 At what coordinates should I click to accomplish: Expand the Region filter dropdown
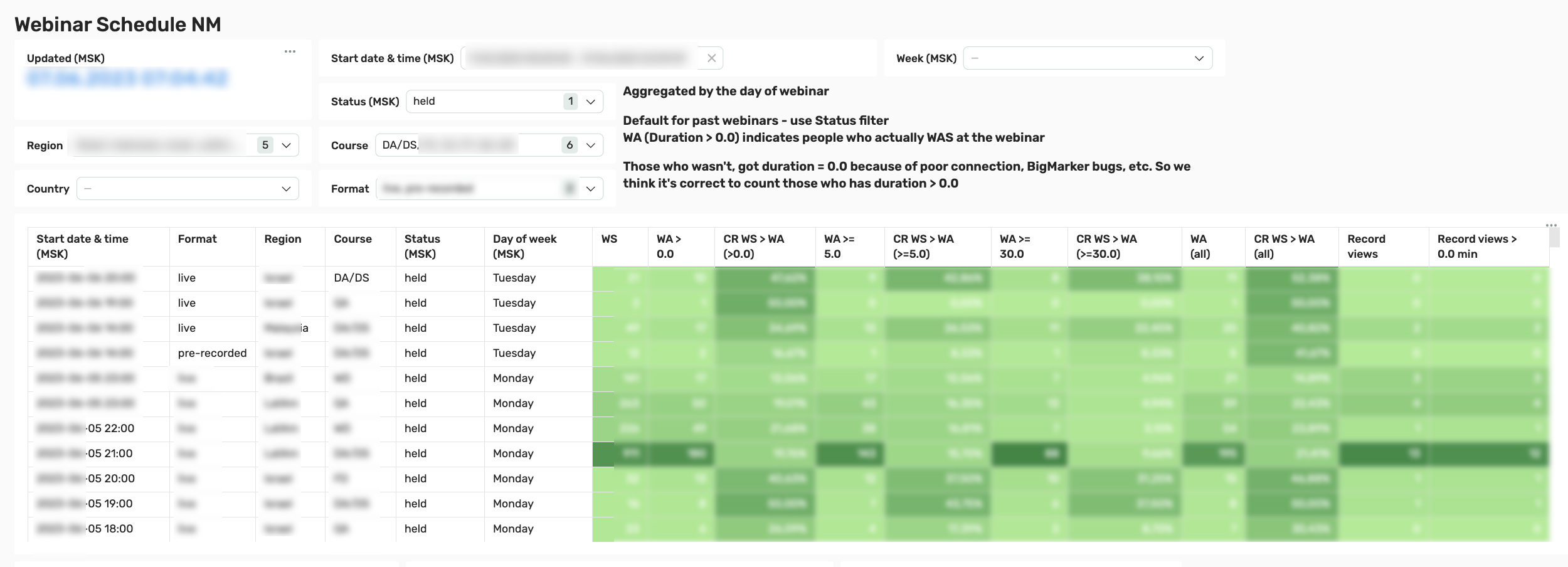[286, 146]
